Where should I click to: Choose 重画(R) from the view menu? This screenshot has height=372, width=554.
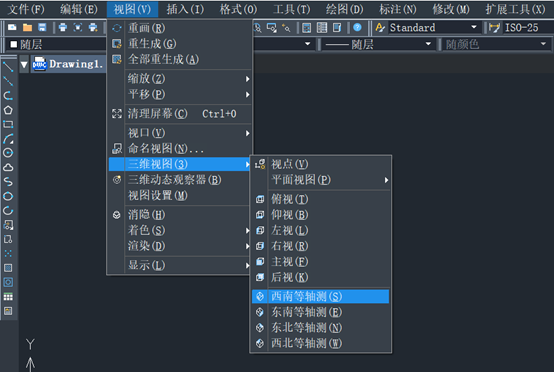[180, 28]
